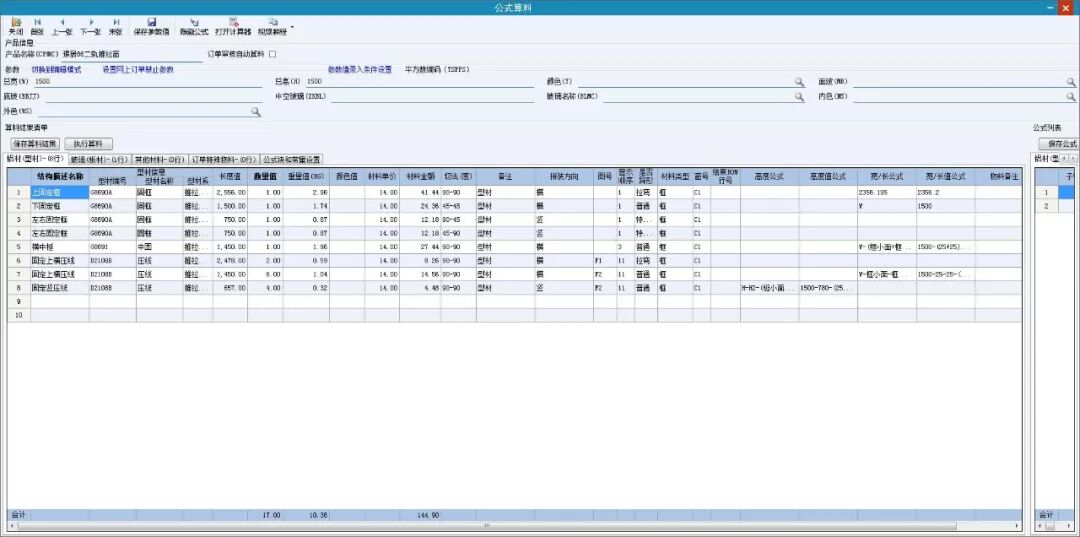Viewport: 1080px width, 537px height.
Task: Select cell 上固定框 in row 1
Action: (x=60, y=193)
